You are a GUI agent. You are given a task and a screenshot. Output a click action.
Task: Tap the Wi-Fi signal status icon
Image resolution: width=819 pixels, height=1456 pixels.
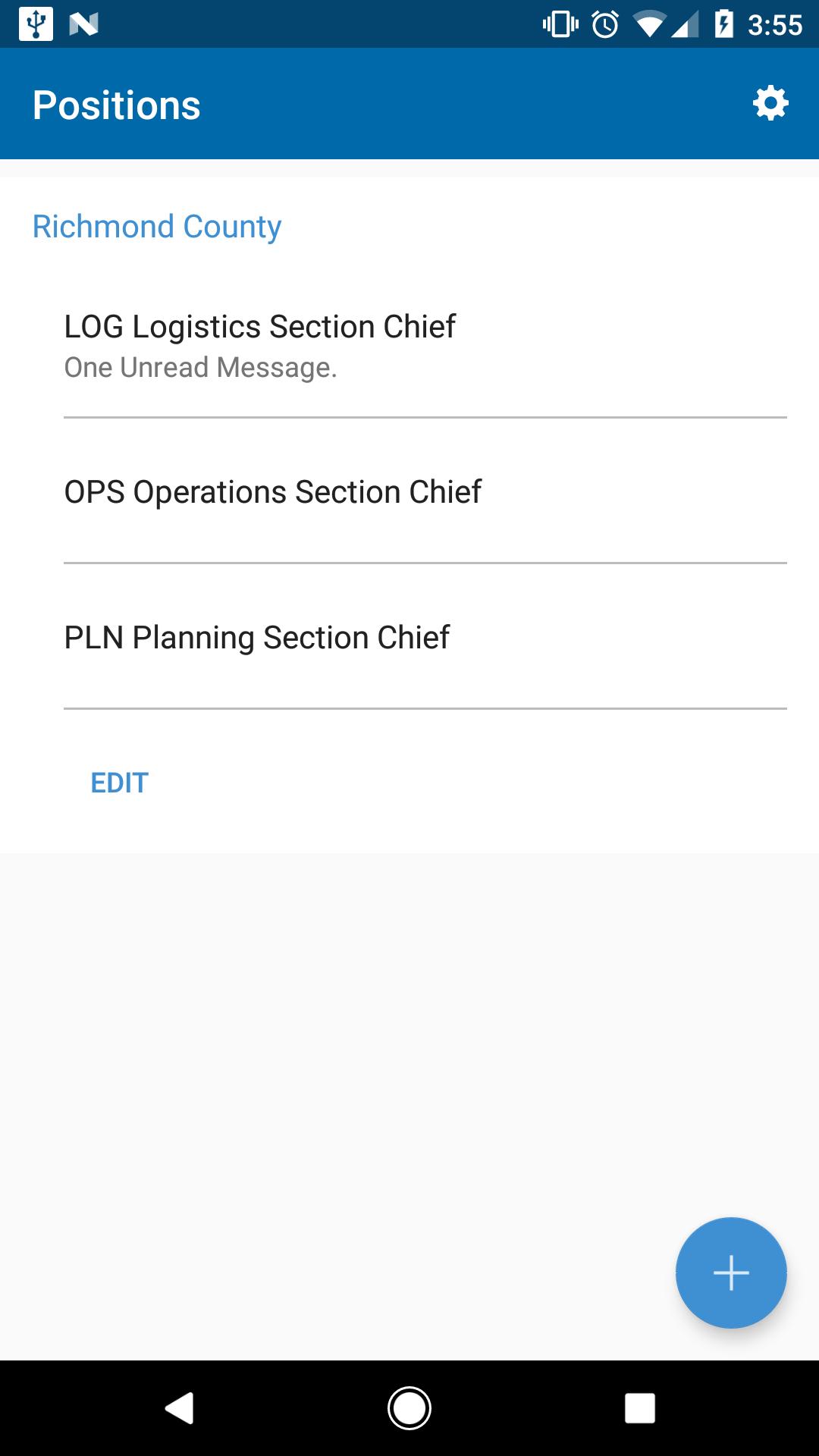(x=649, y=26)
